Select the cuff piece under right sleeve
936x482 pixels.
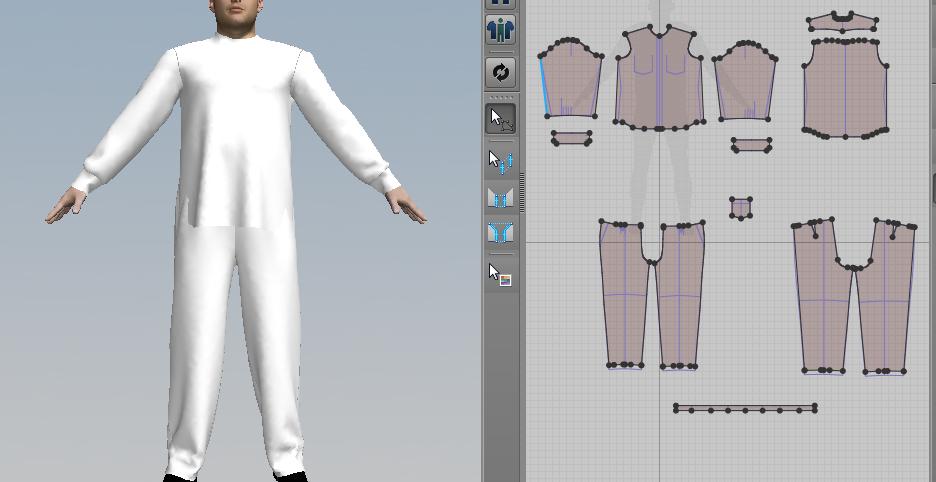(x=751, y=145)
